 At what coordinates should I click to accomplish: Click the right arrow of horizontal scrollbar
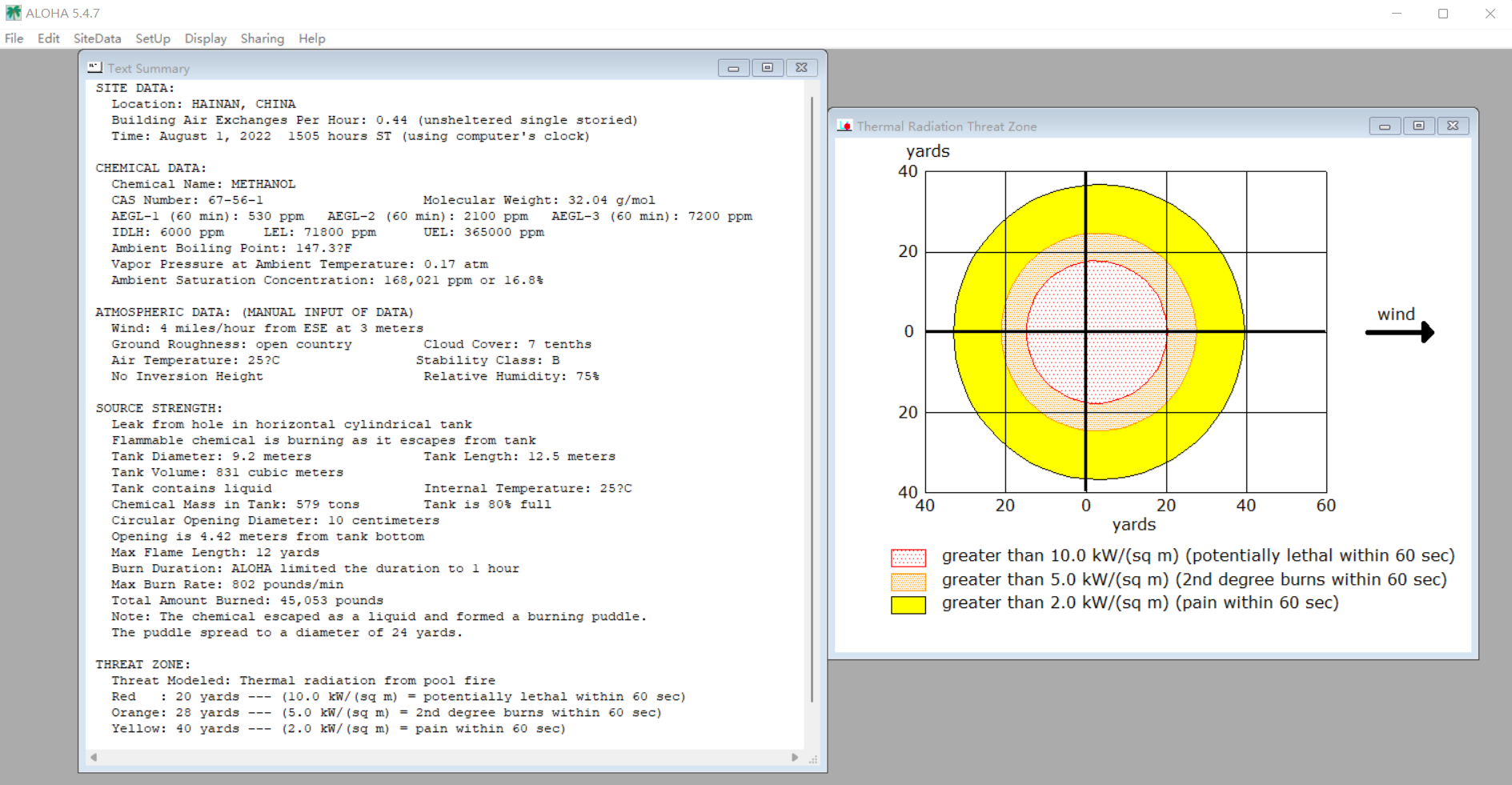[x=795, y=757]
